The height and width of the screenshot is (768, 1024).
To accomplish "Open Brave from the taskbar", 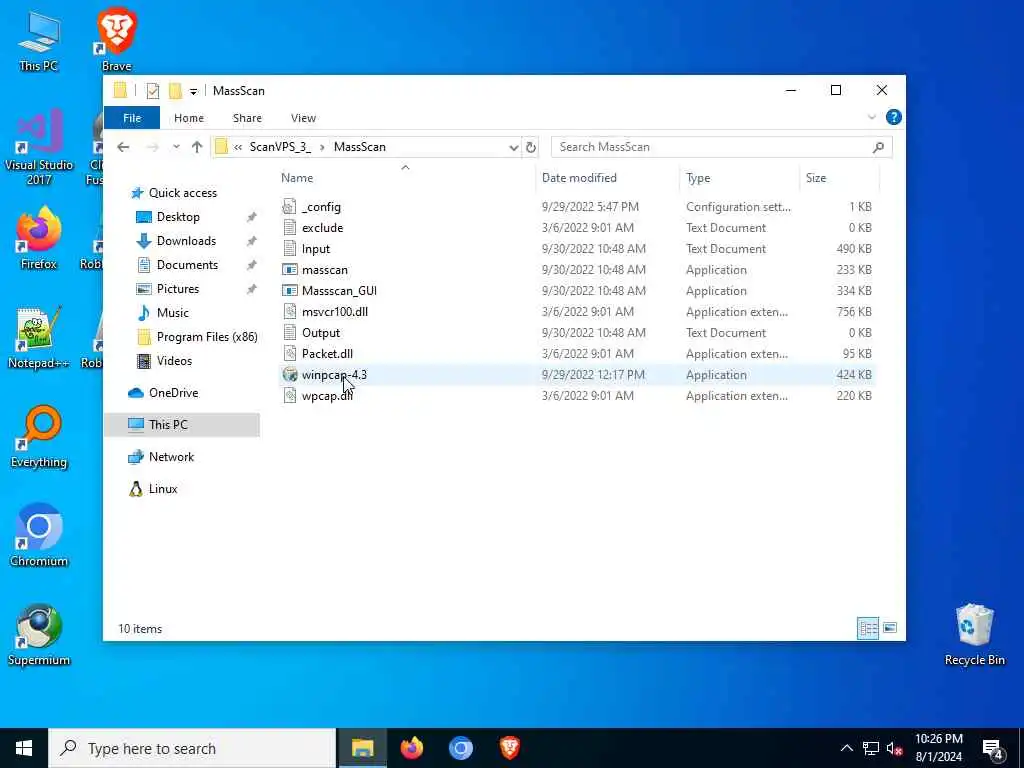I will click(x=510, y=748).
